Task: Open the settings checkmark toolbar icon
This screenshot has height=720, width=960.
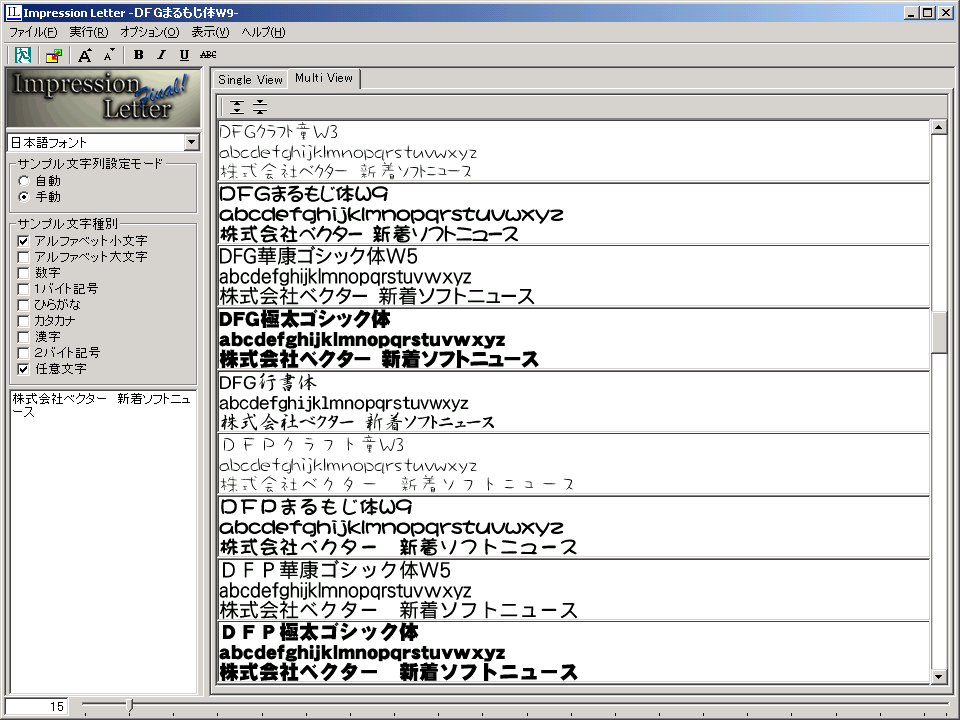Action: (54, 55)
